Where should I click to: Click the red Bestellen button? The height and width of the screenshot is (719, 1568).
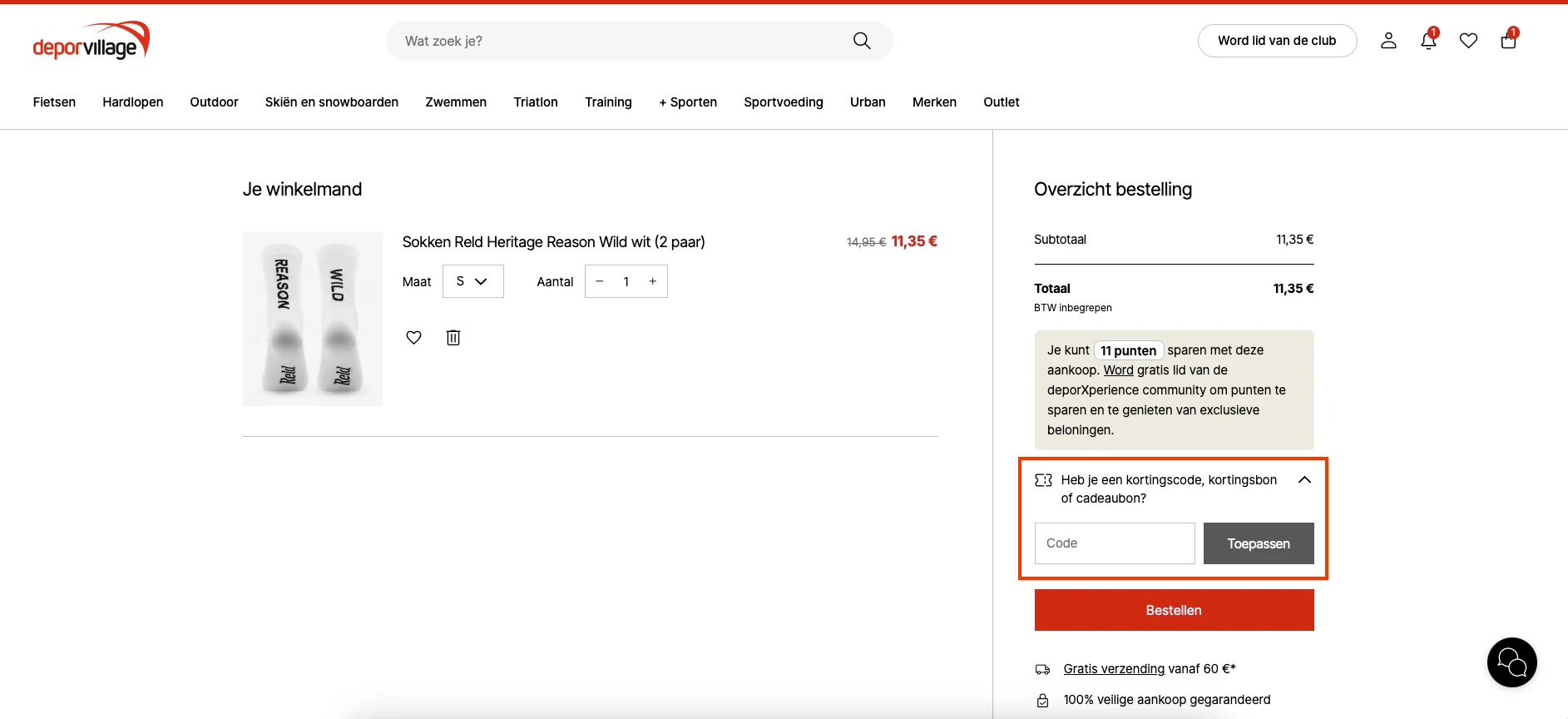1174,610
